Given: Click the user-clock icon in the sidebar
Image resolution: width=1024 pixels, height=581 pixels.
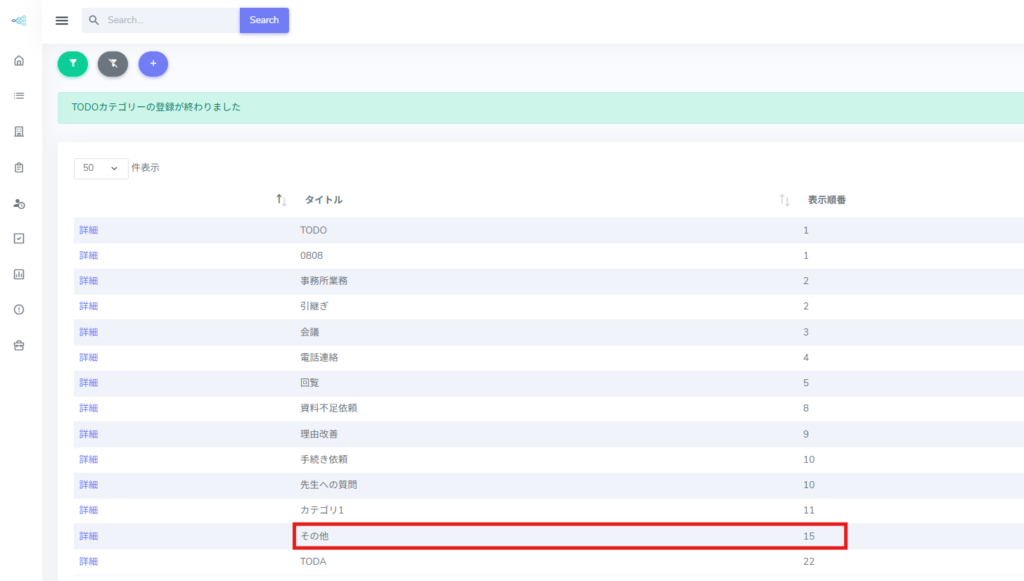Looking at the screenshot, I should coord(18,203).
